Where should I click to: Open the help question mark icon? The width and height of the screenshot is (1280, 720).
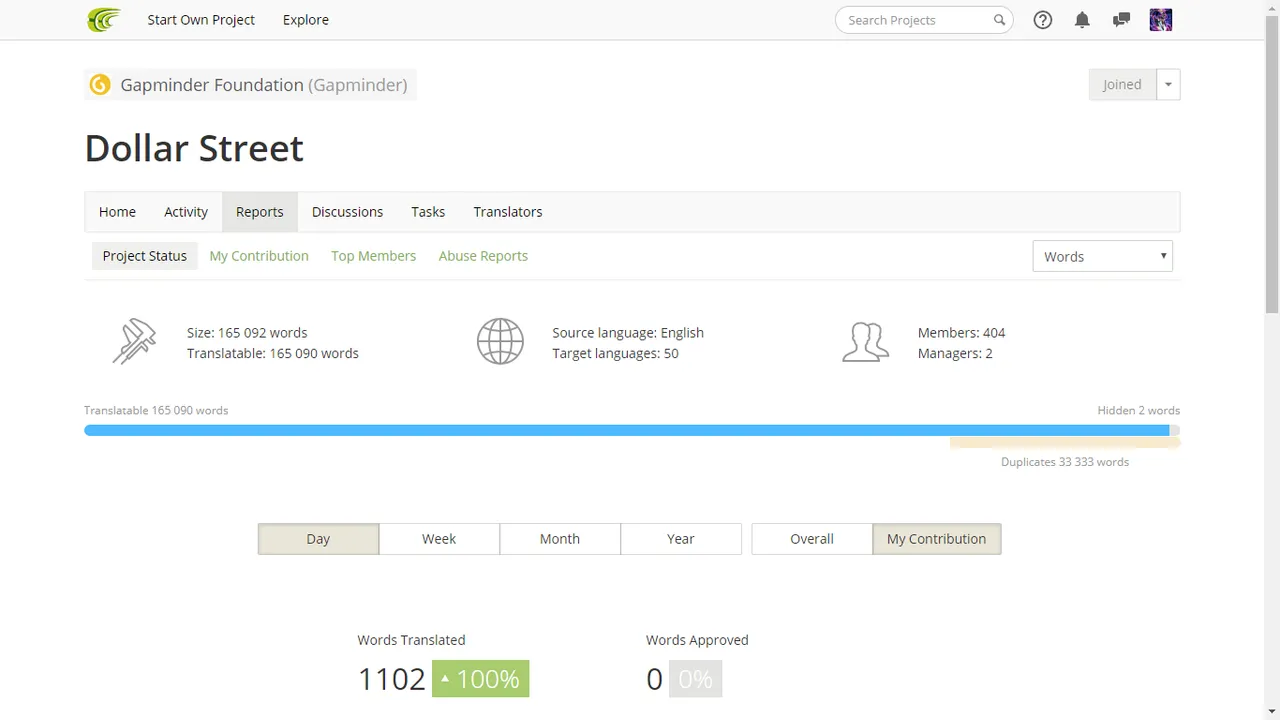(x=1043, y=20)
